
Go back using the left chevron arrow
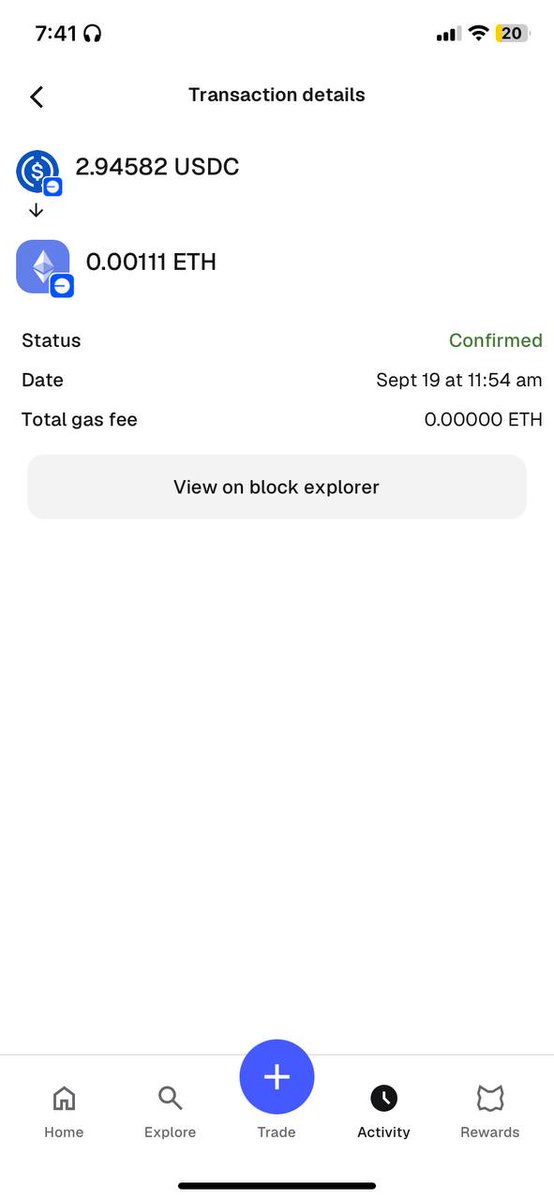37,96
